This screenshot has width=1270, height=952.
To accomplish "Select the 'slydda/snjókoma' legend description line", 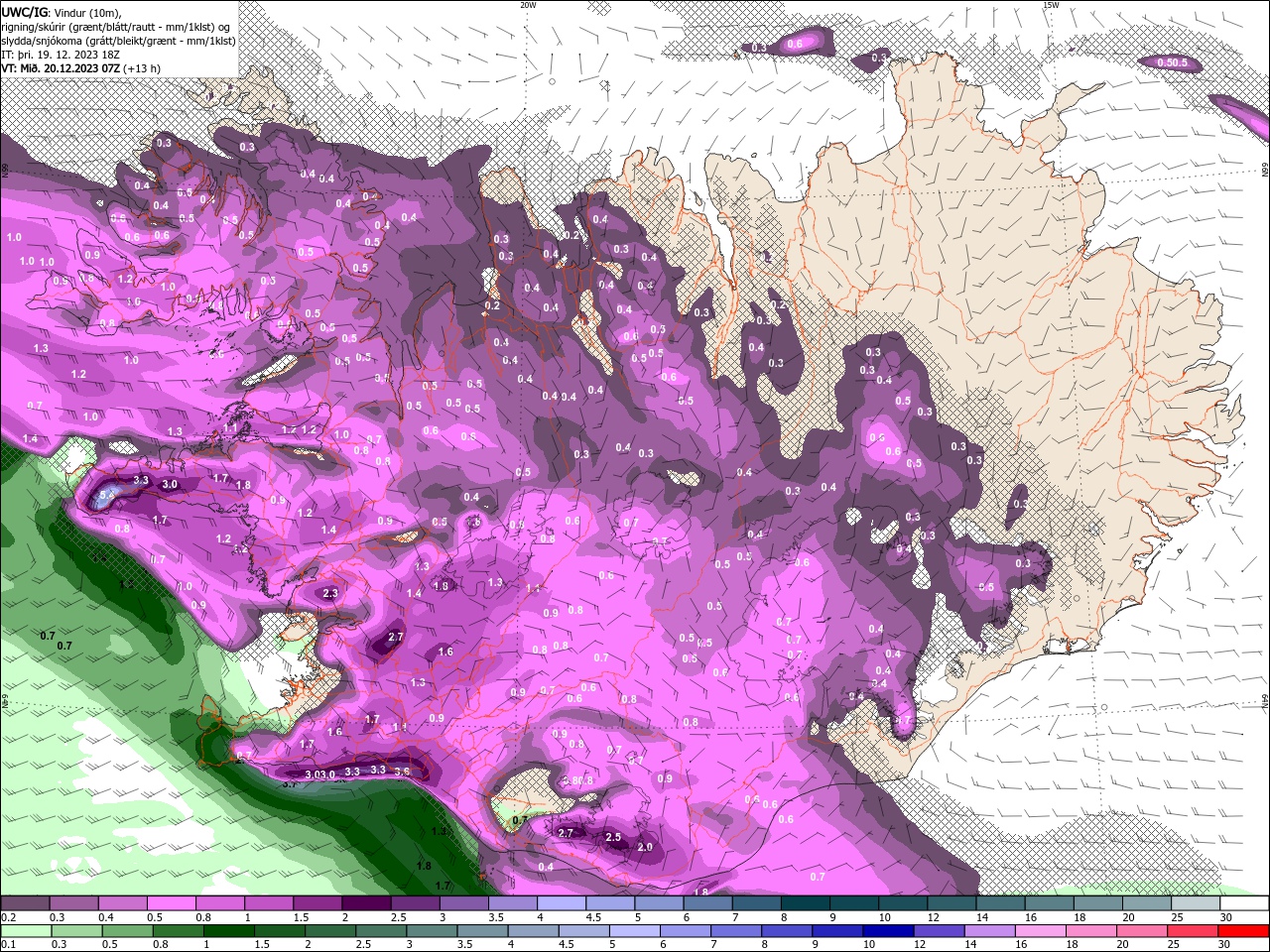I will 118,41.
